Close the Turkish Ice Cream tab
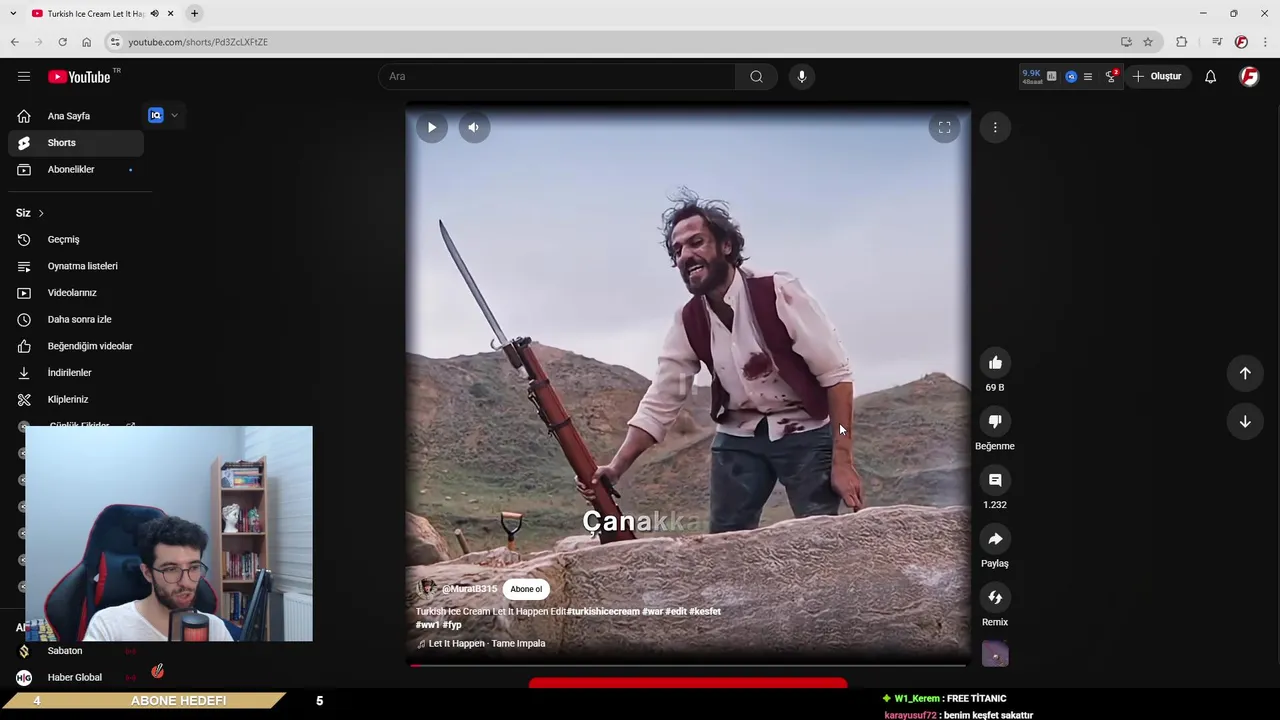Screen dimensions: 1280x720 [170, 13]
